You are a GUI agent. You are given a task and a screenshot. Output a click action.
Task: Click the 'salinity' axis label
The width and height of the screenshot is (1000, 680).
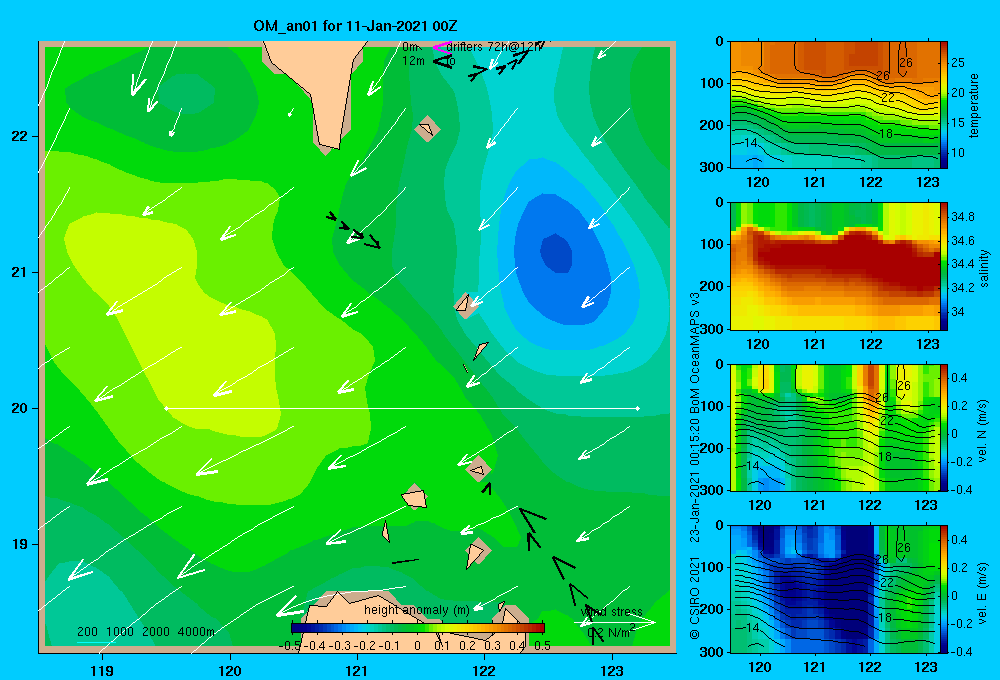(983, 268)
